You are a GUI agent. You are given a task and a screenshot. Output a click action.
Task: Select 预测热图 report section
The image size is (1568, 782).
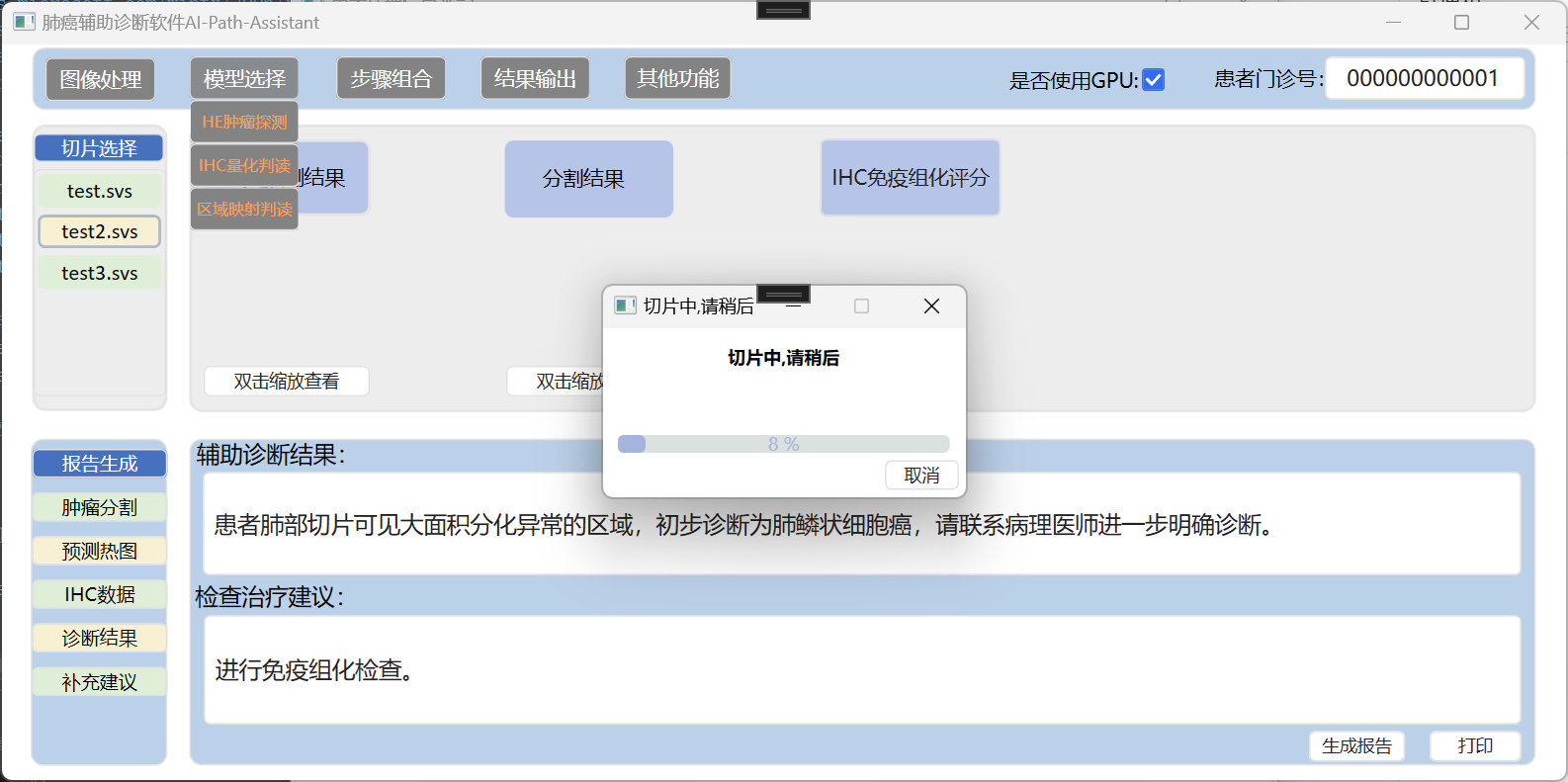pyautogui.click(x=100, y=551)
